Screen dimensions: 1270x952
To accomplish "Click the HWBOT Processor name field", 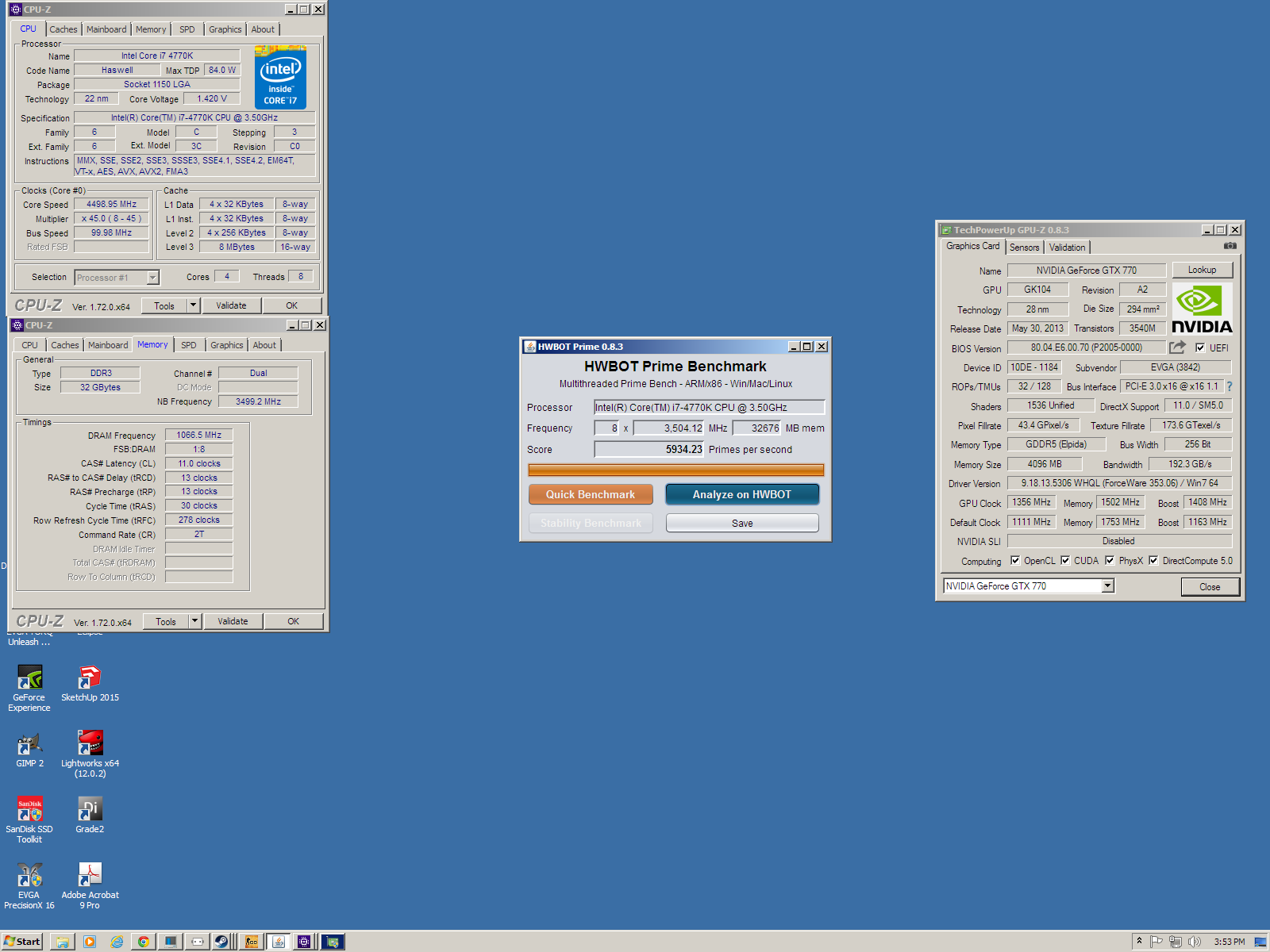I will coord(710,407).
